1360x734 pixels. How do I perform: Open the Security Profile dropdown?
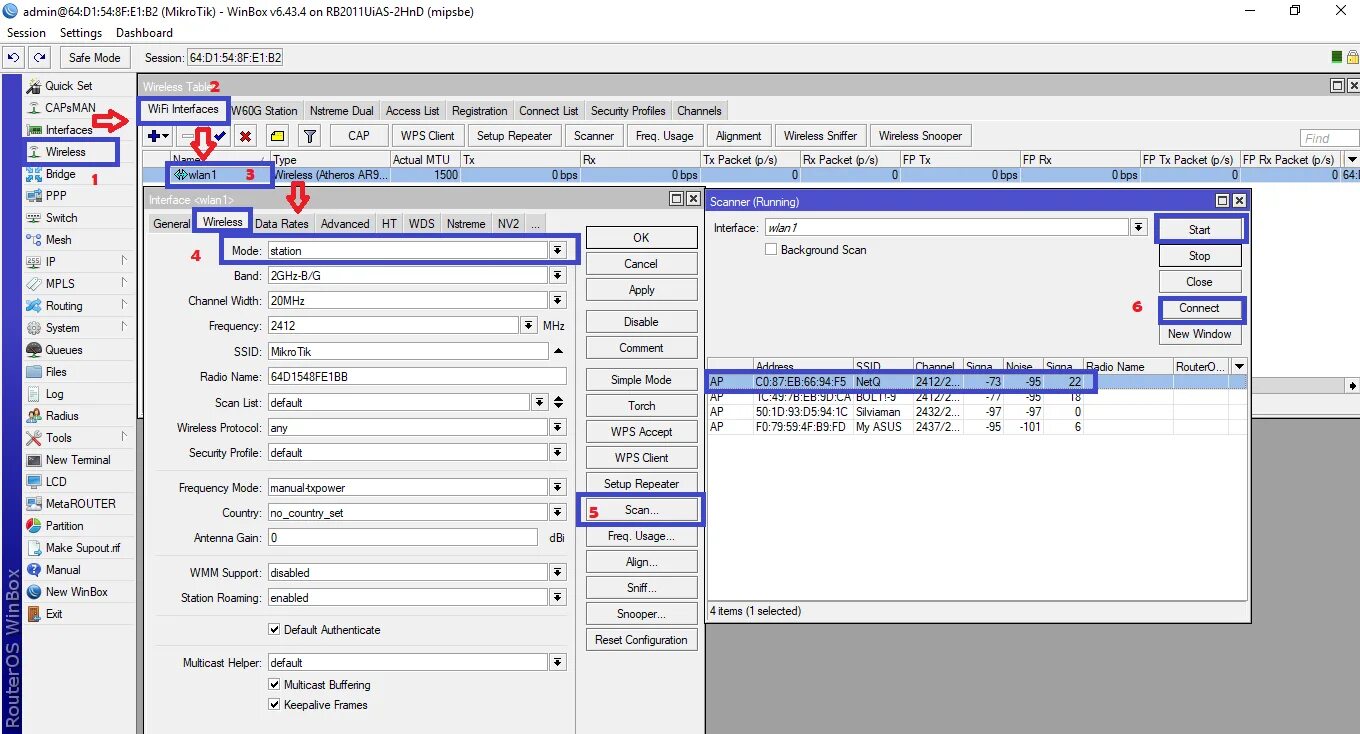point(557,453)
